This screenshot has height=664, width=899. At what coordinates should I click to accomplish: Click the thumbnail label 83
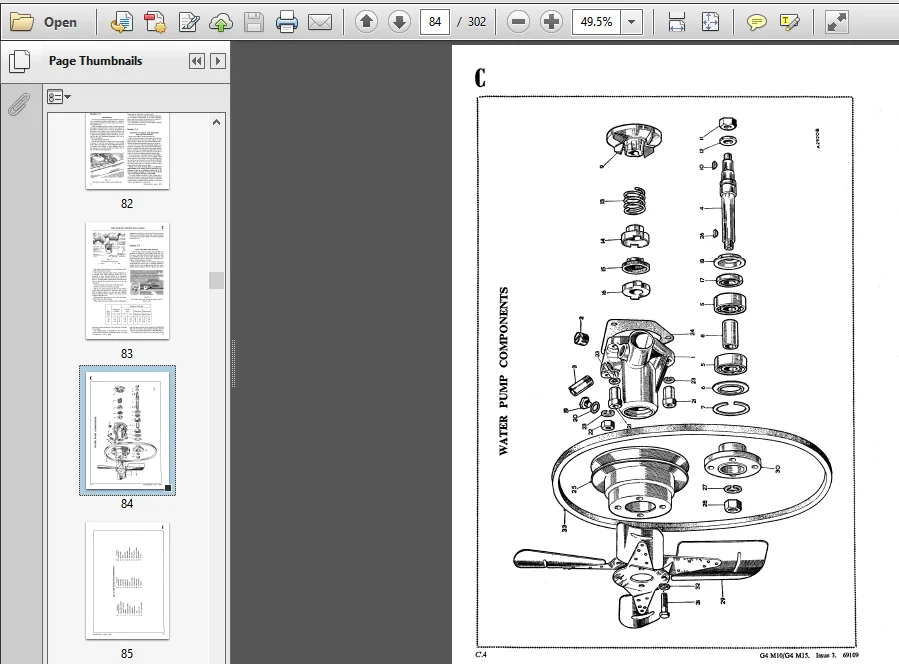(127, 354)
